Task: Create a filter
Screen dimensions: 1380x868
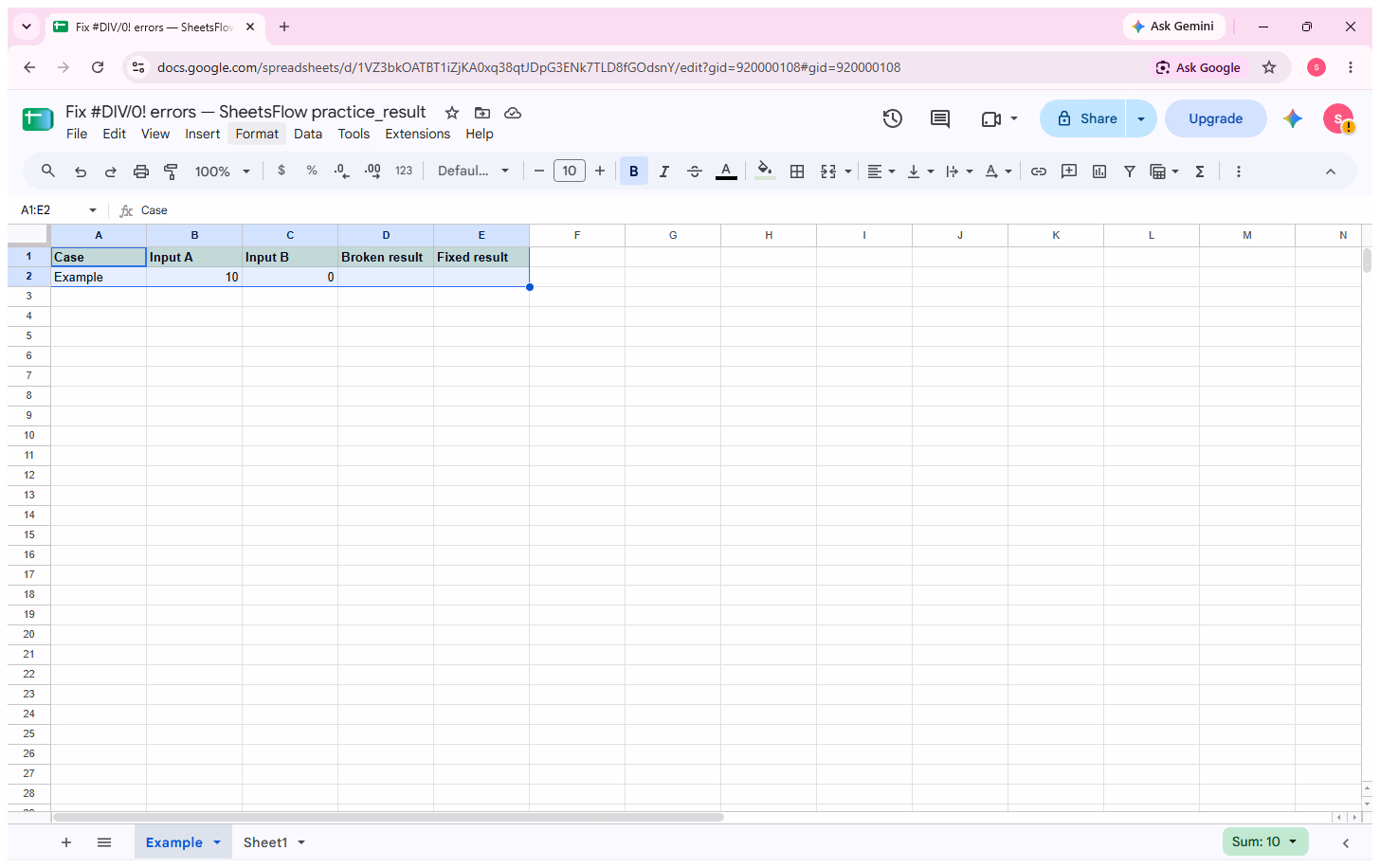Action: click(1130, 172)
